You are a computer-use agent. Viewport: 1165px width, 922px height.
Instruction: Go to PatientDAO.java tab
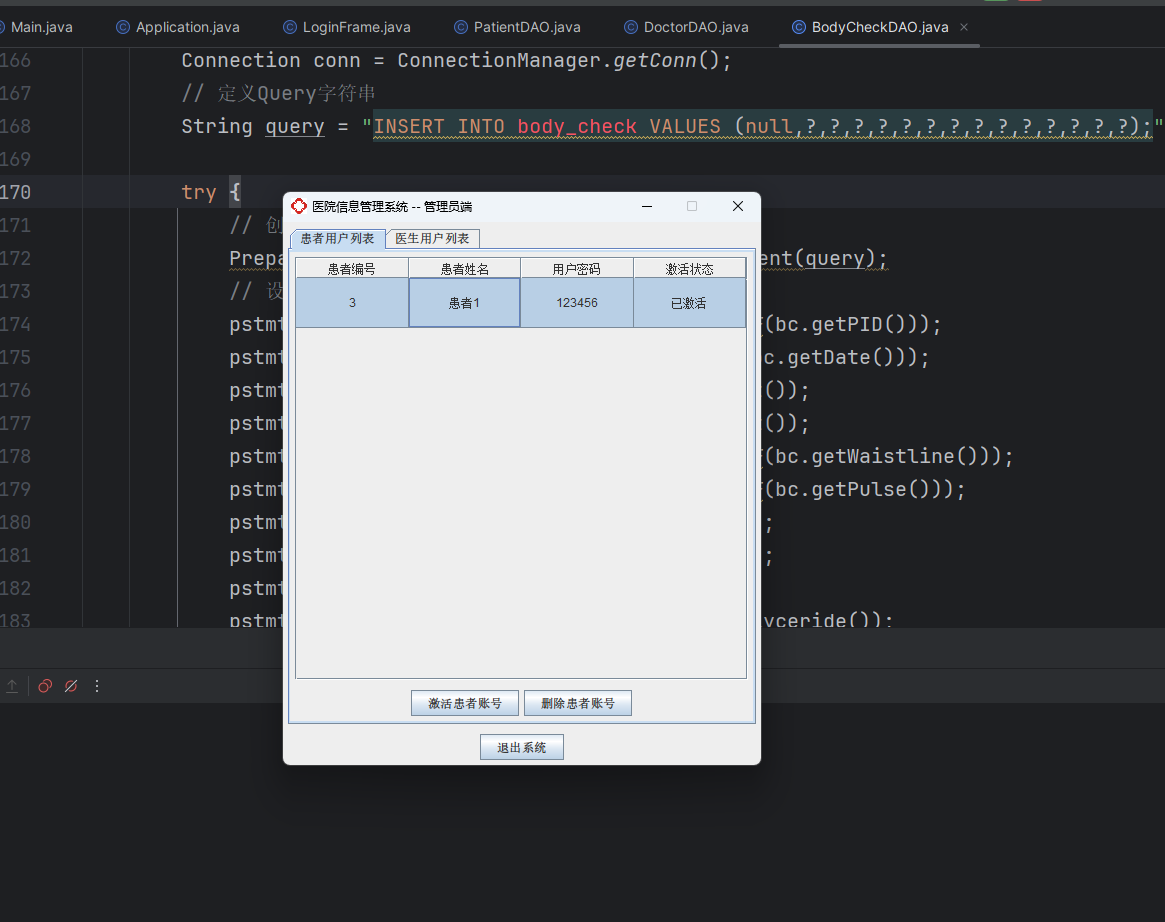517,27
